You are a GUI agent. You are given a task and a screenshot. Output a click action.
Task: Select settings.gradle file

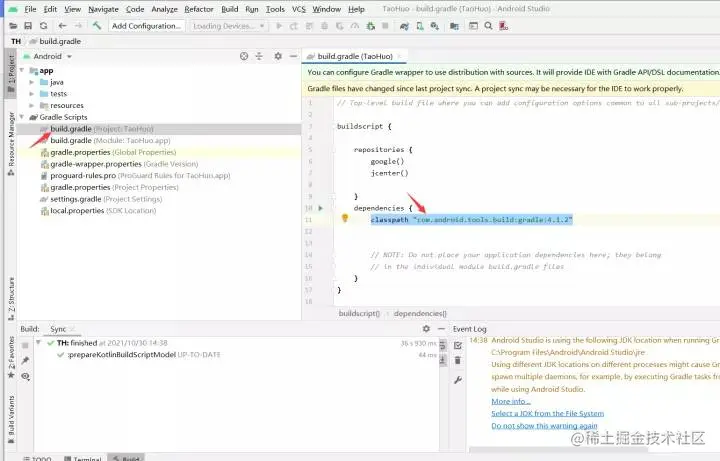pos(101,199)
